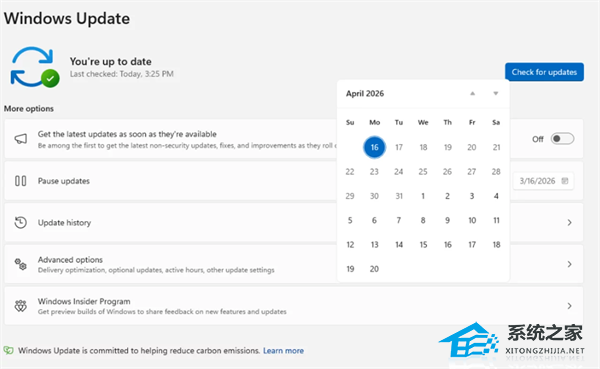This screenshot has width=600, height=369.
Task: Click the Su weekday header in calendar
Action: pos(350,122)
